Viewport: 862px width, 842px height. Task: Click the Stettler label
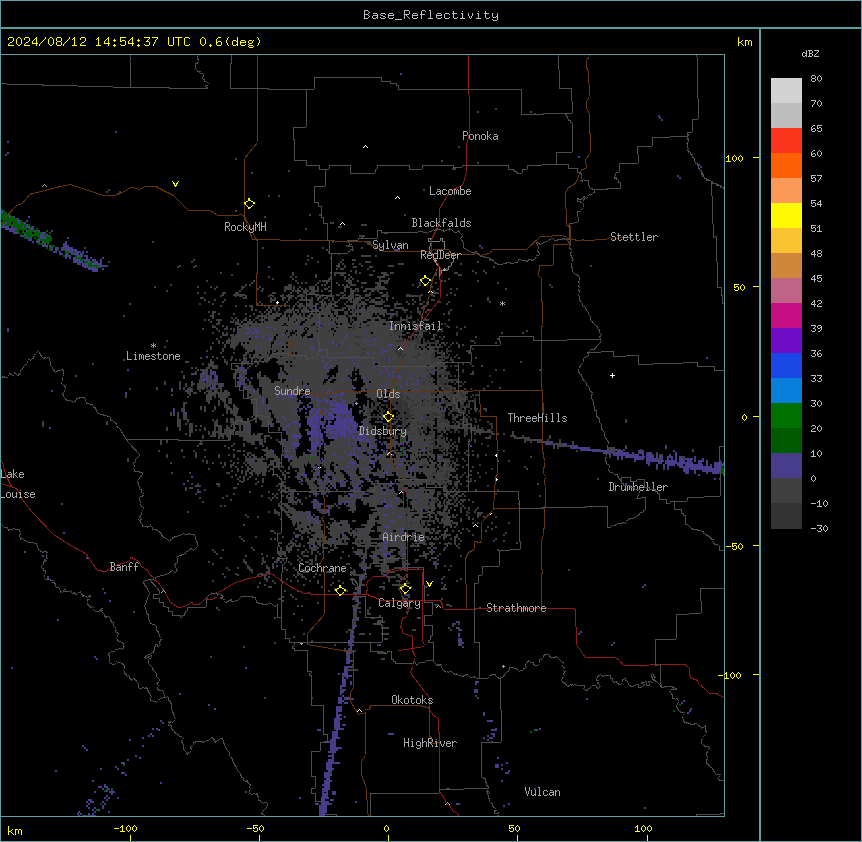[634, 237]
